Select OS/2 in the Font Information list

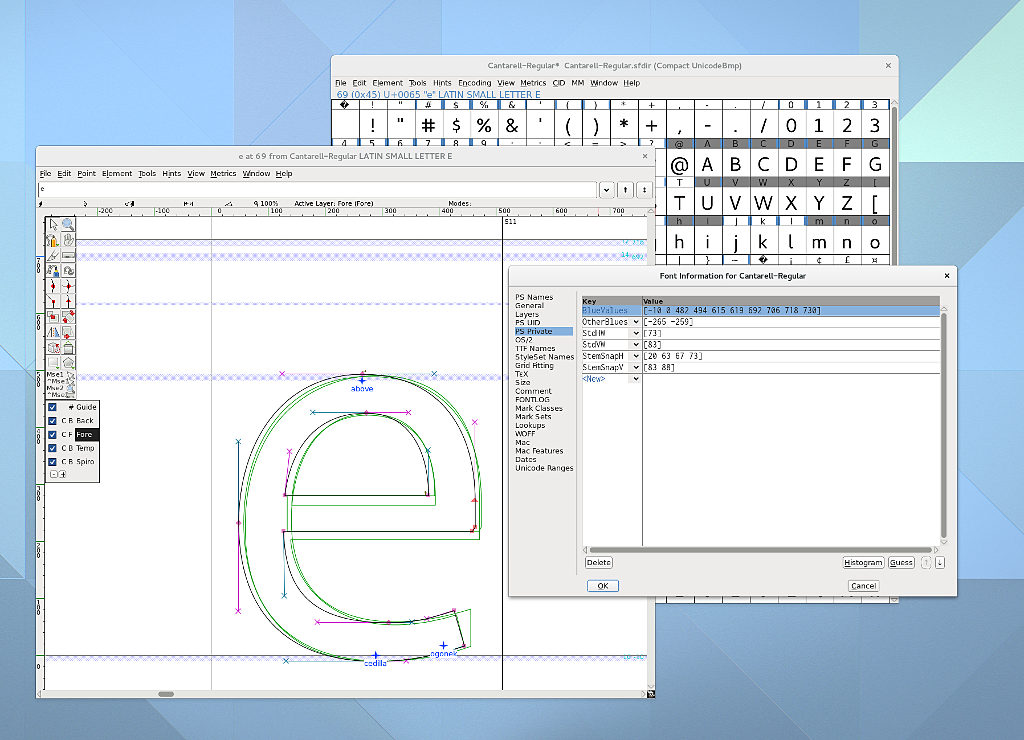(x=524, y=340)
